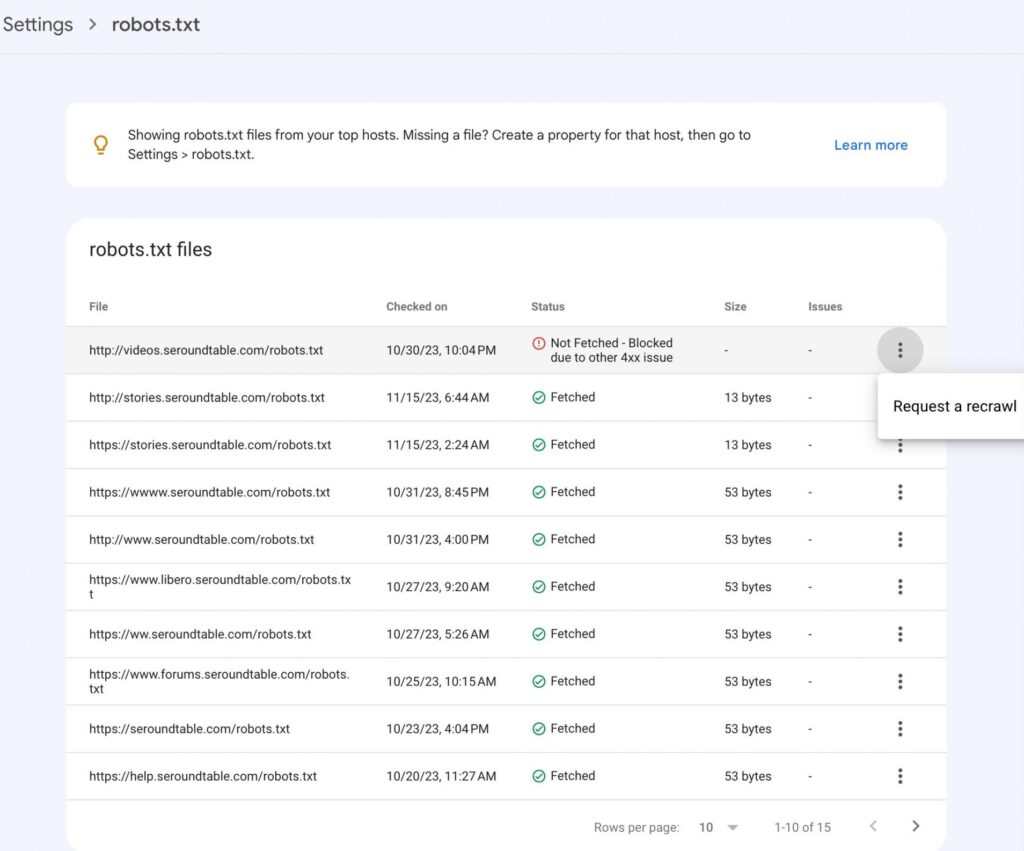The height and width of the screenshot is (851, 1024).
Task: Open more options for www.forums.seroundtable.com row
Action: 900,682
